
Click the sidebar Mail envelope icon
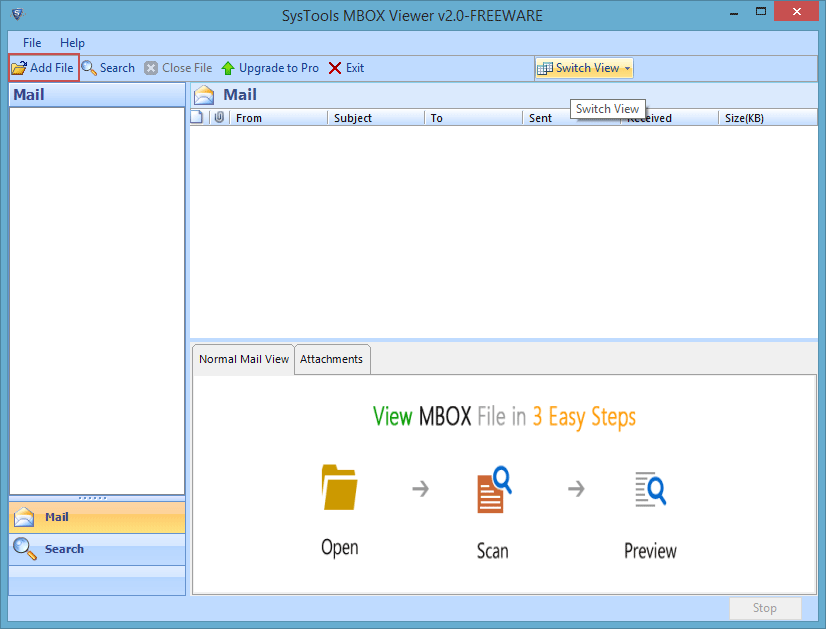tap(24, 517)
